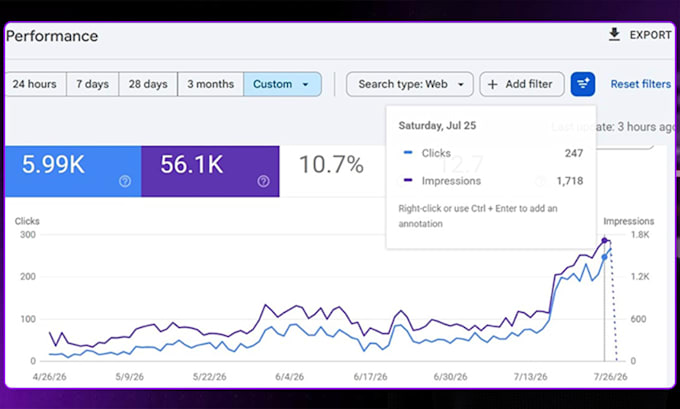
Task: Click the blue clicks data point marker
Action: click(604, 258)
